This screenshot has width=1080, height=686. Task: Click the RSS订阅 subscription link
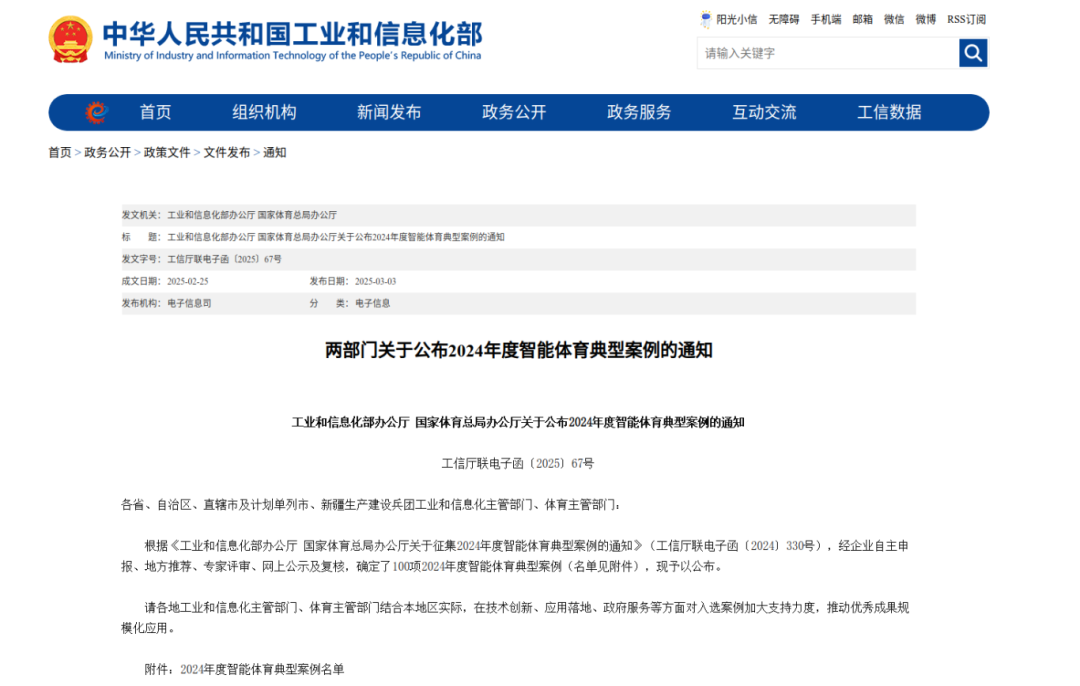(966, 19)
